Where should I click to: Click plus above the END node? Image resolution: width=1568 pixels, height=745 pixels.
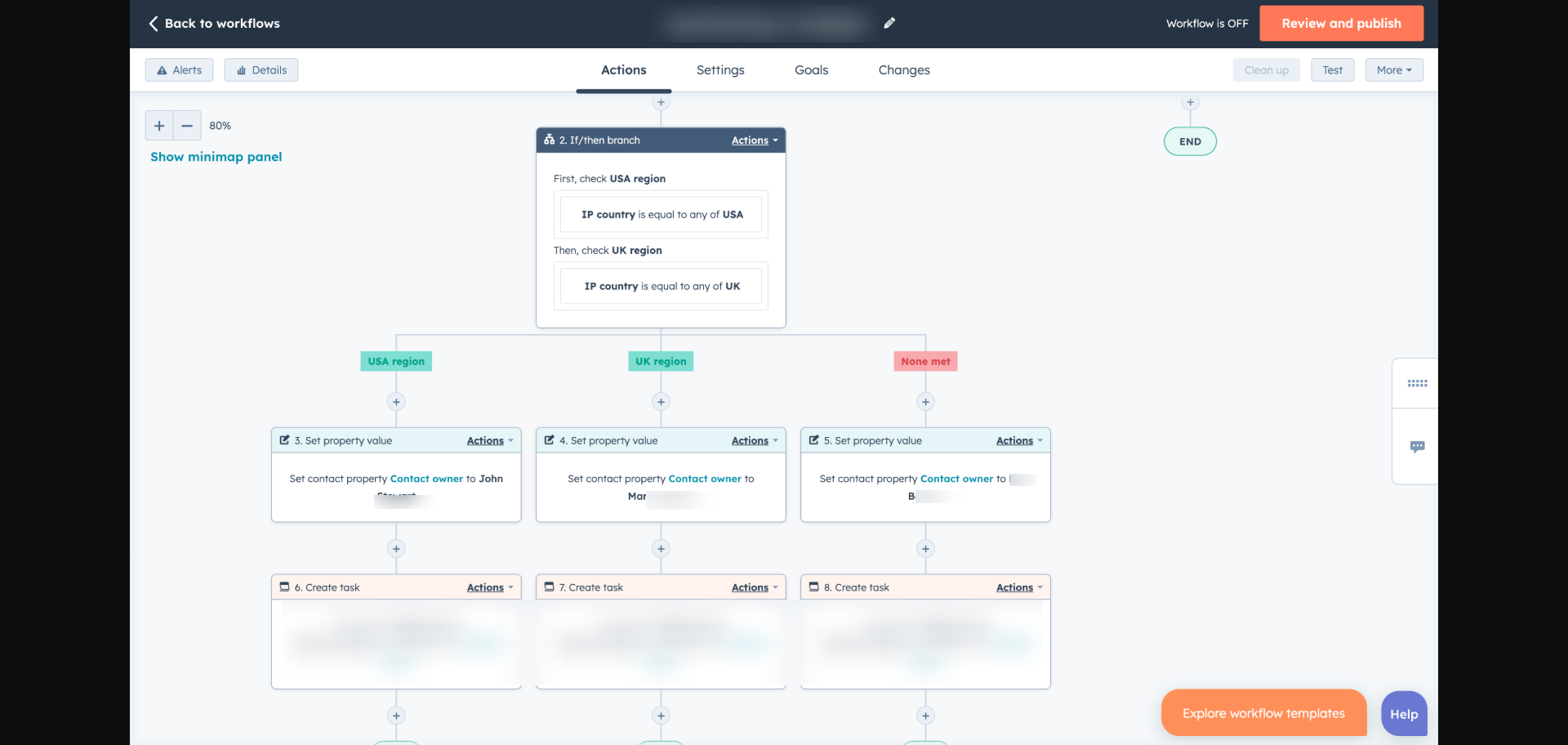[x=1190, y=103]
